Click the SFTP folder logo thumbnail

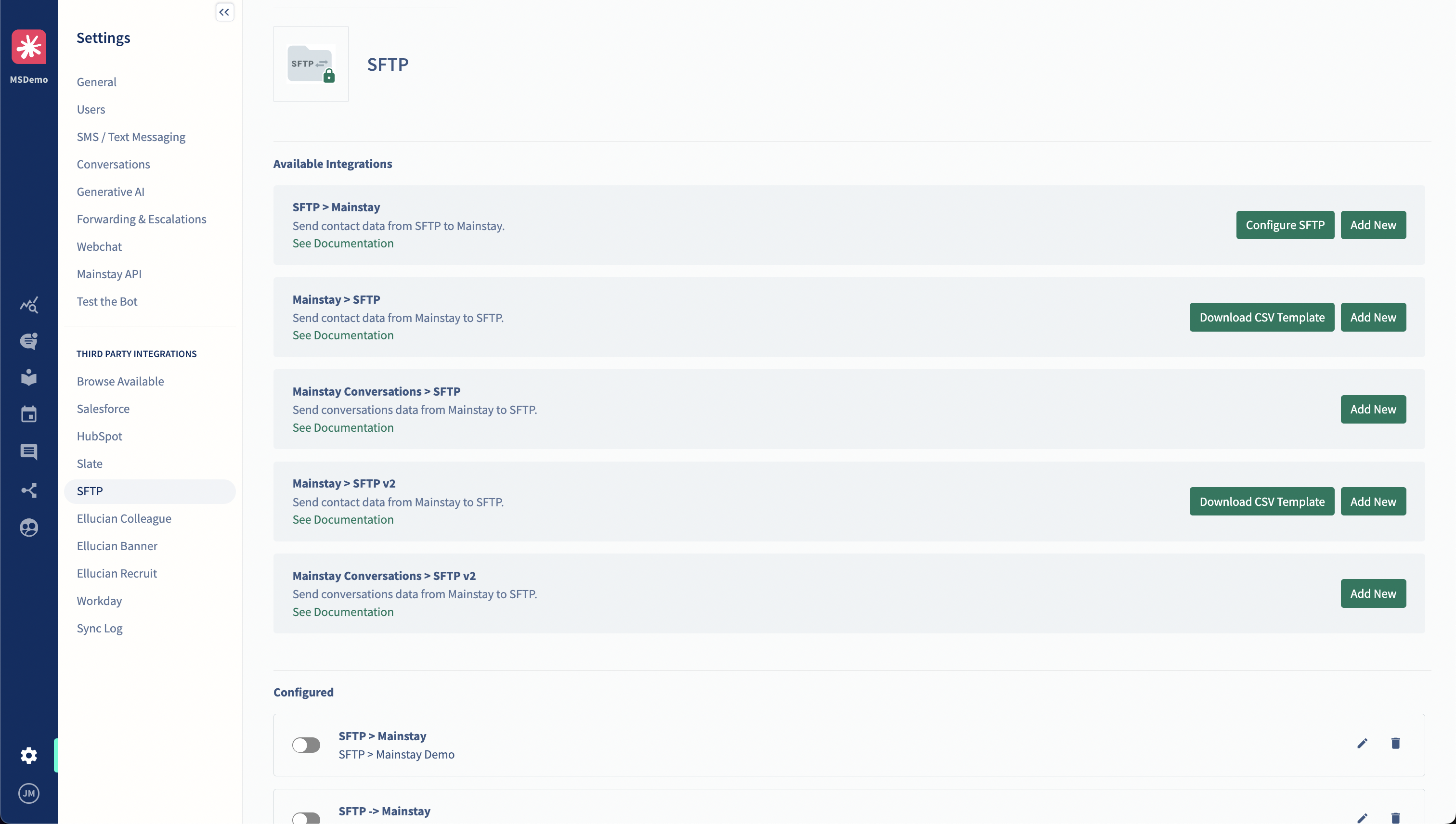[311, 64]
